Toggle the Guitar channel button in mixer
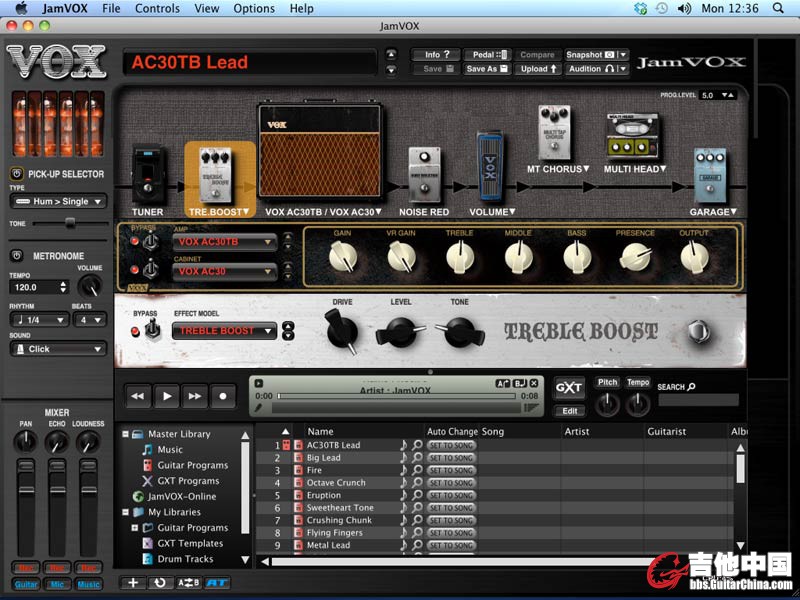Image resolution: width=800 pixels, height=600 pixels. tap(26, 585)
